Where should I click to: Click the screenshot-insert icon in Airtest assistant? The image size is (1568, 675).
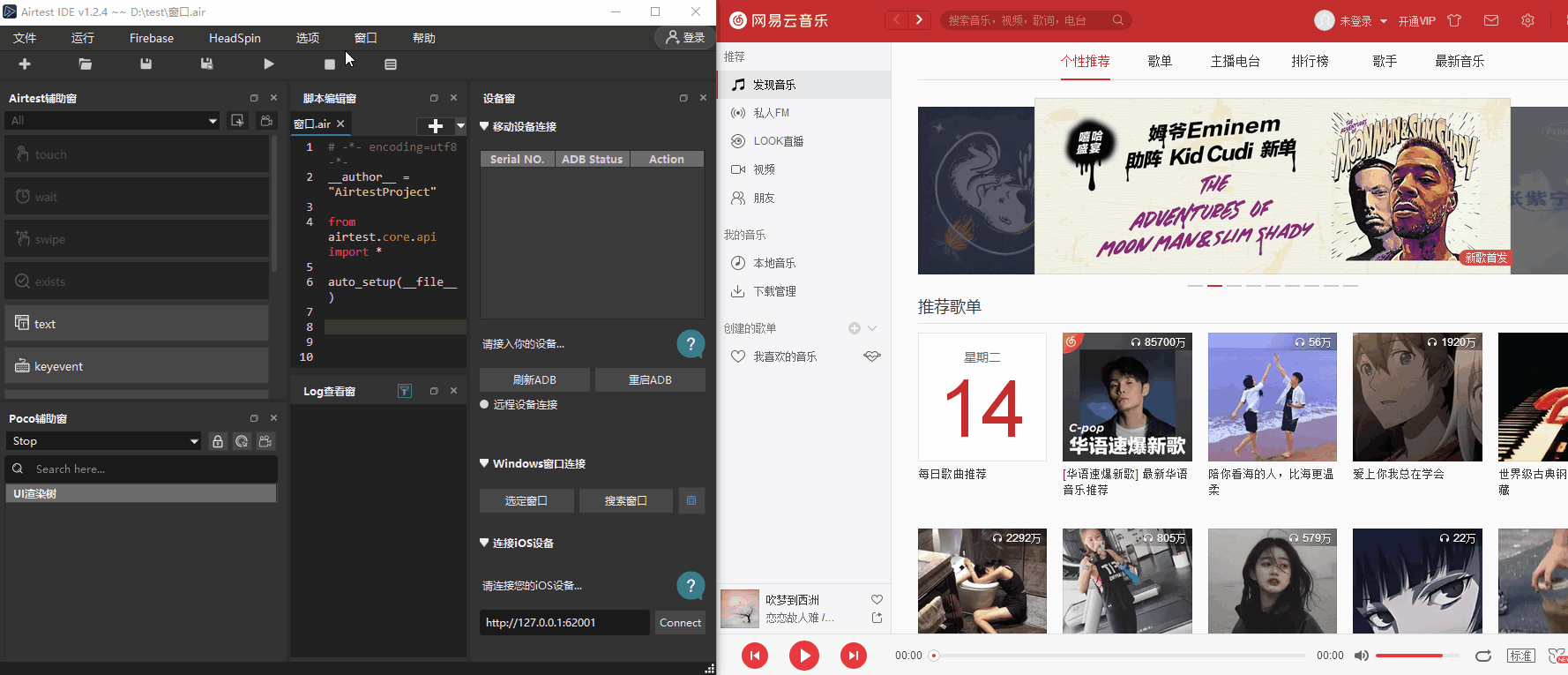[x=238, y=120]
